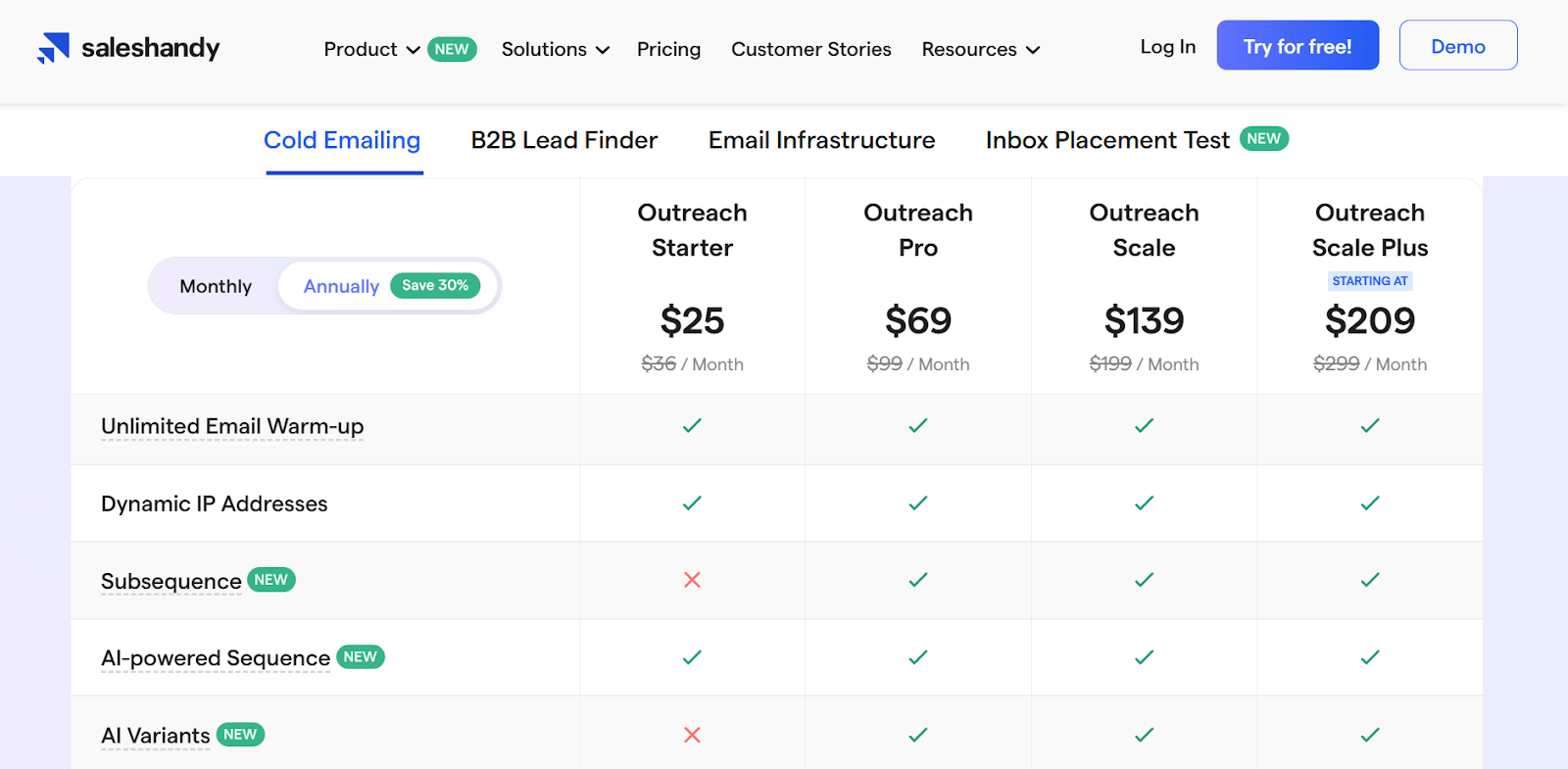Viewport: 1568px width, 769px height.
Task: Click the NEW badge beside Subsequence
Action: pyautogui.click(x=271, y=580)
